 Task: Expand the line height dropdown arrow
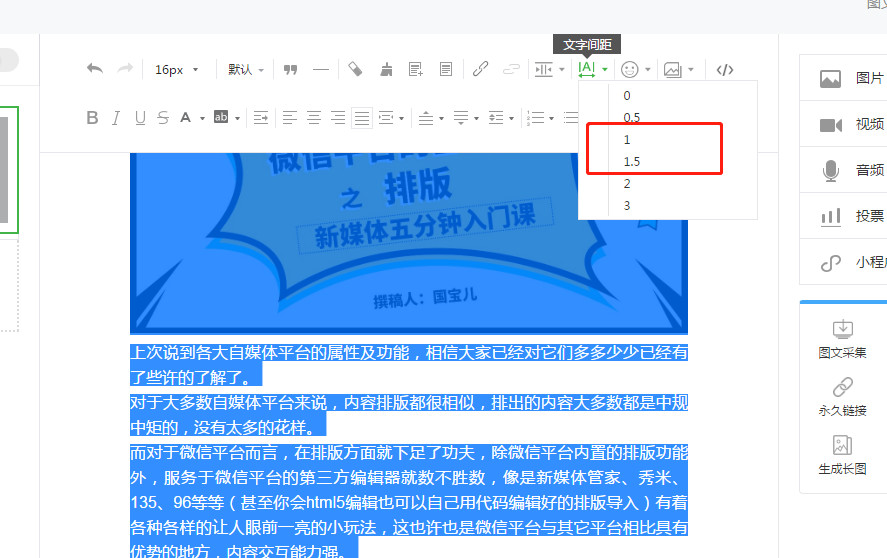[x=511, y=118]
